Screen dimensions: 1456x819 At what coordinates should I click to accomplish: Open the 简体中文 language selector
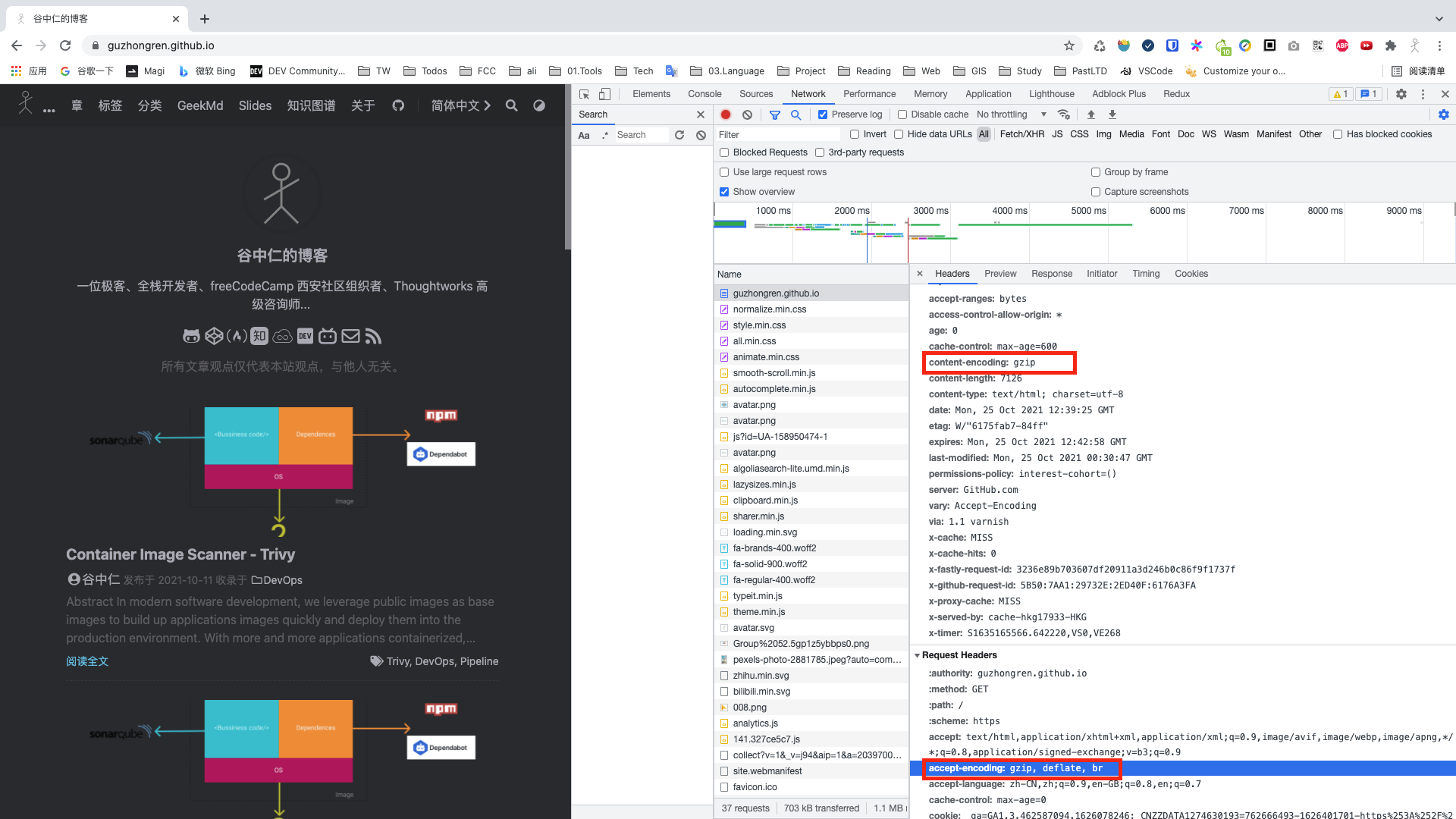[460, 105]
